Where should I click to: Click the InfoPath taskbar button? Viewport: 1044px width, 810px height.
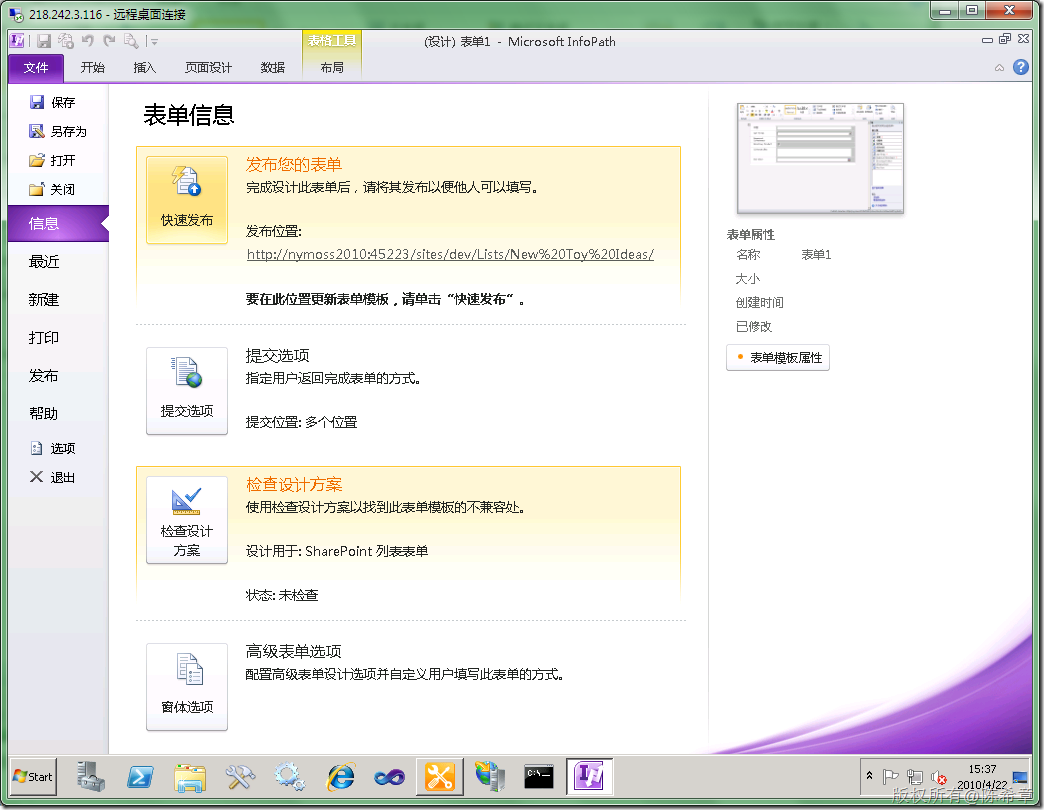pos(589,777)
